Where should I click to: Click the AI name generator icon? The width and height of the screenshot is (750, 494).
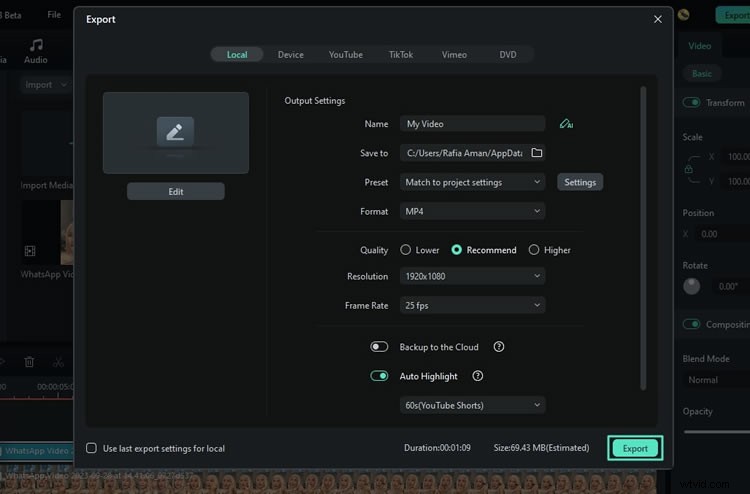tap(567, 124)
